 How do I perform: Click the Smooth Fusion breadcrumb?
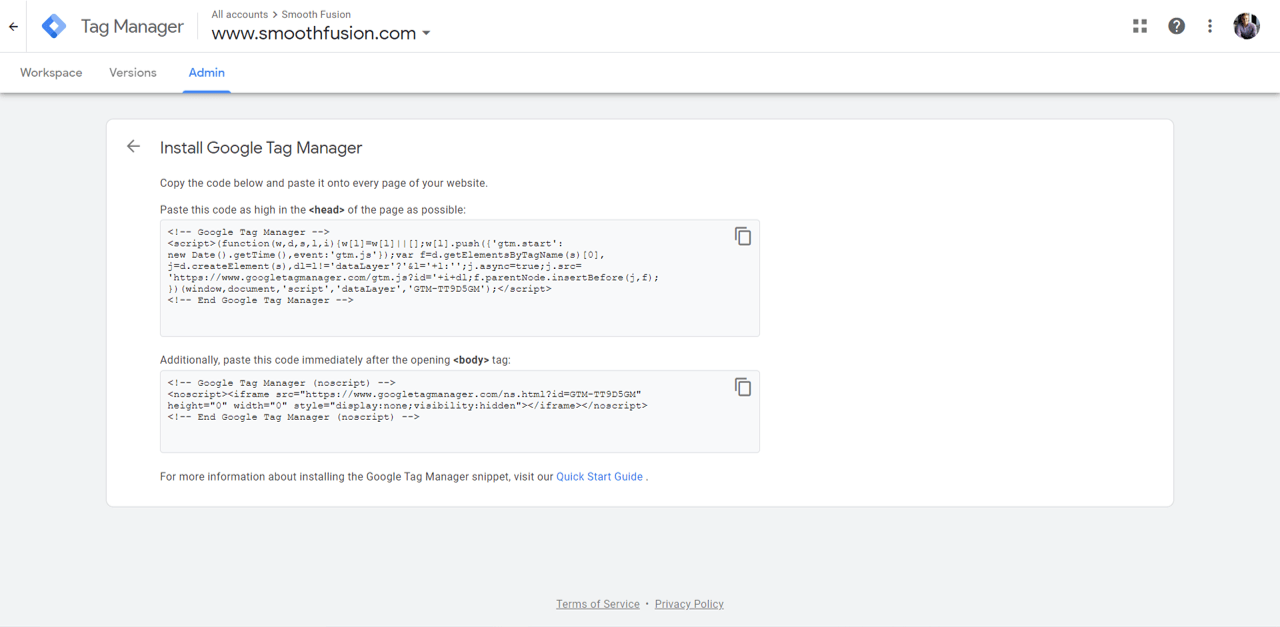click(316, 15)
